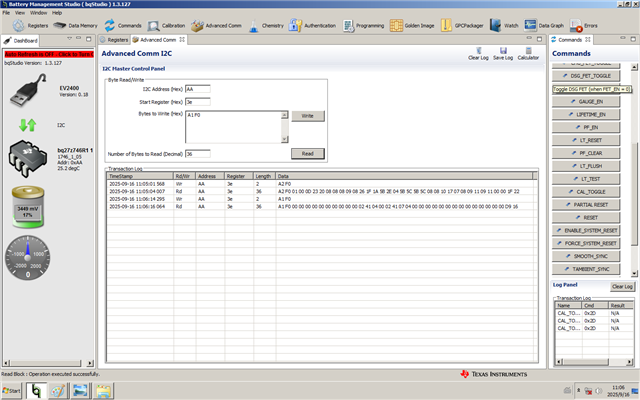Open Calibration from the toolbar
This screenshot has width=640, height=400.
166,26
